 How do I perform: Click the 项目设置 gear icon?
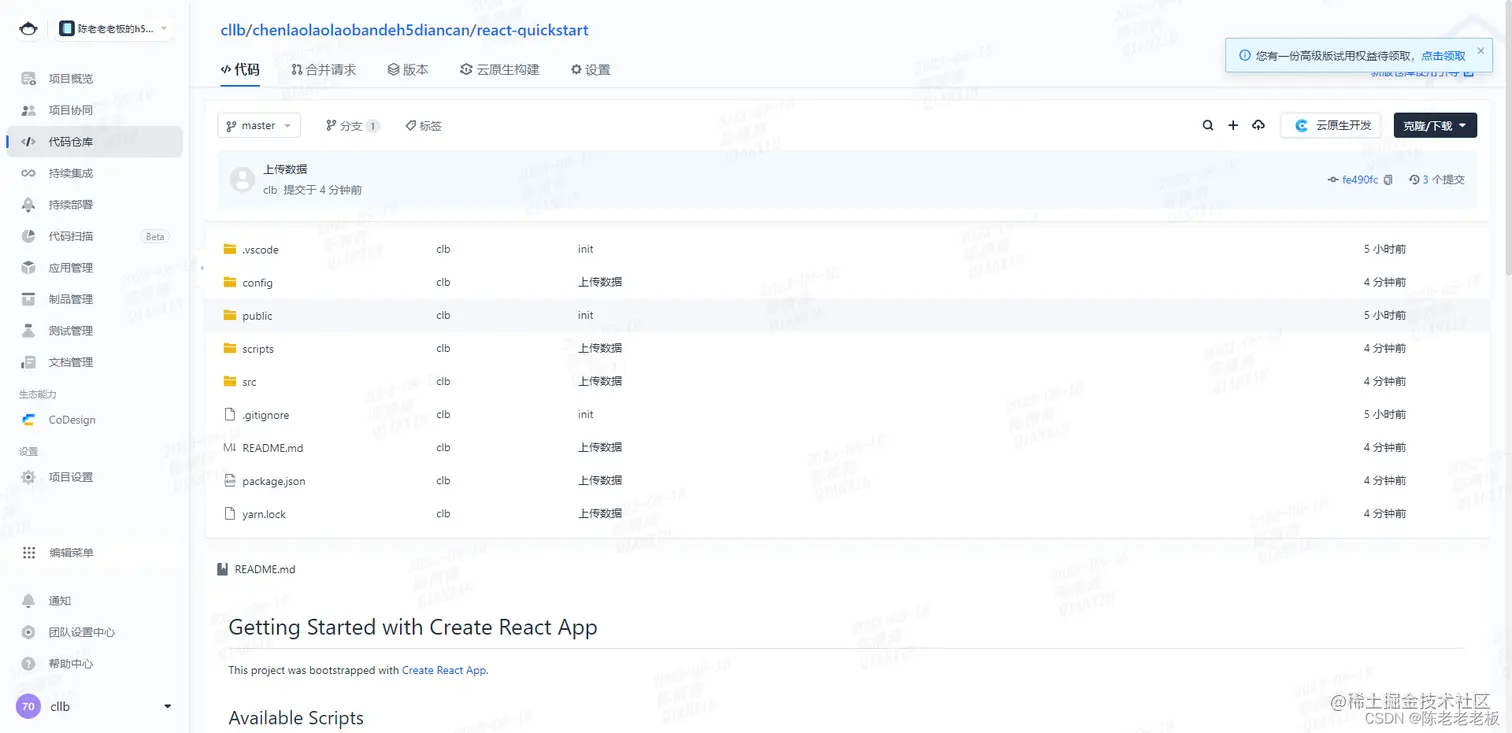tap(29, 477)
